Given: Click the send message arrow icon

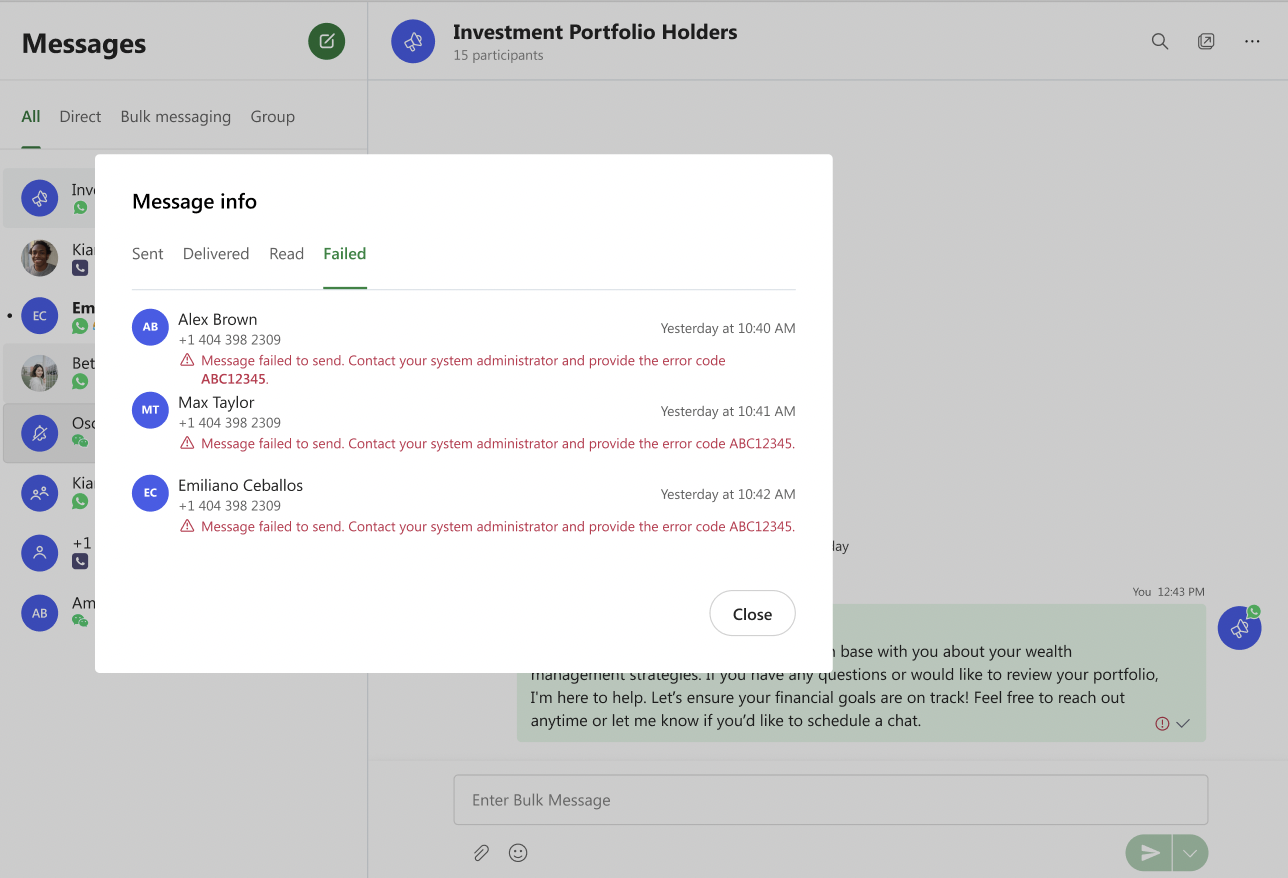Looking at the screenshot, I should pyautogui.click(x=1148, y=852).
